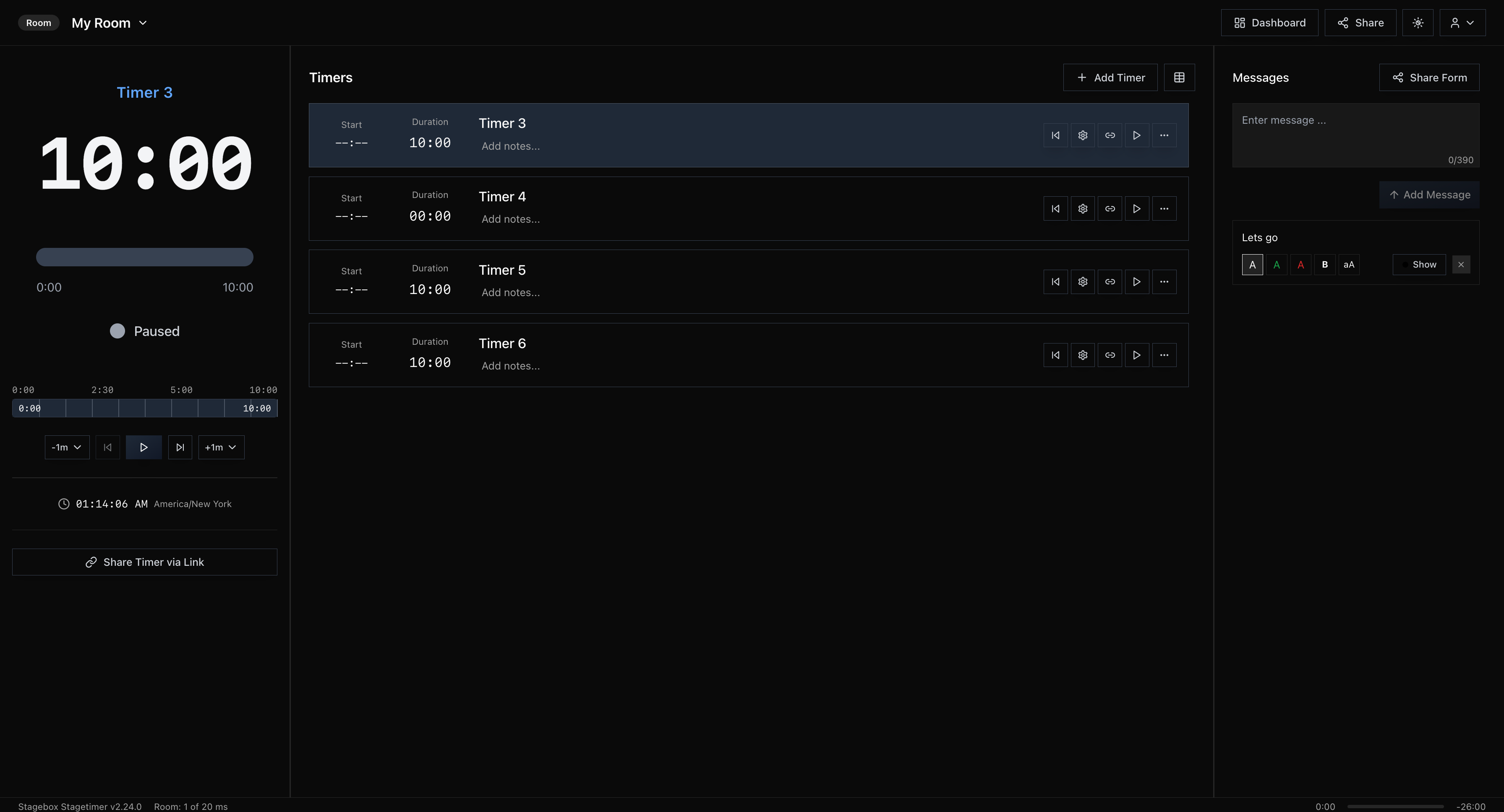1504x812 pixels.
Task: Toggle uppercase aA on the message
Action: (1349, 265)
